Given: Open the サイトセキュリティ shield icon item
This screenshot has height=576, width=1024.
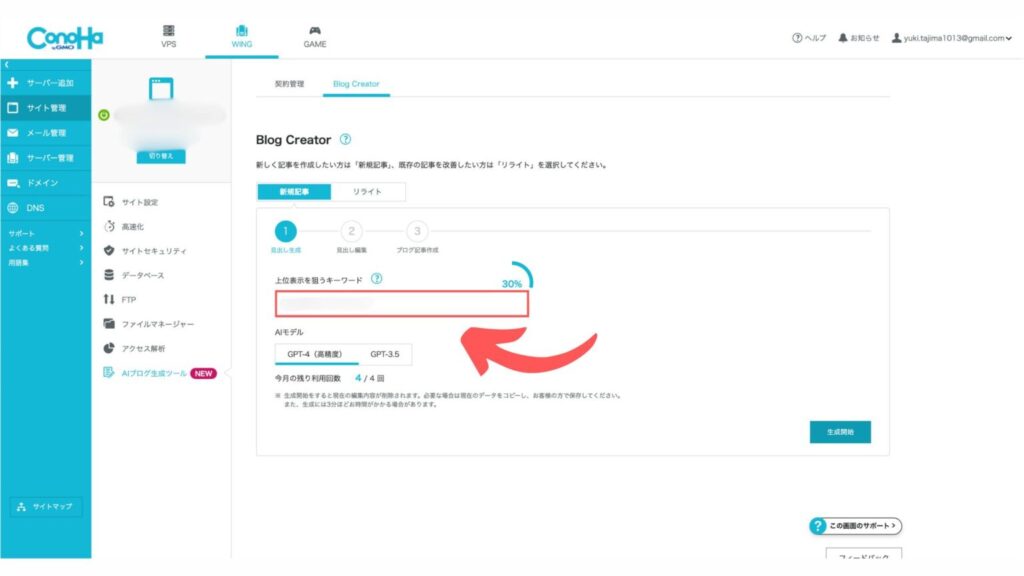Looking at the screenshot, I should [109, 251].
